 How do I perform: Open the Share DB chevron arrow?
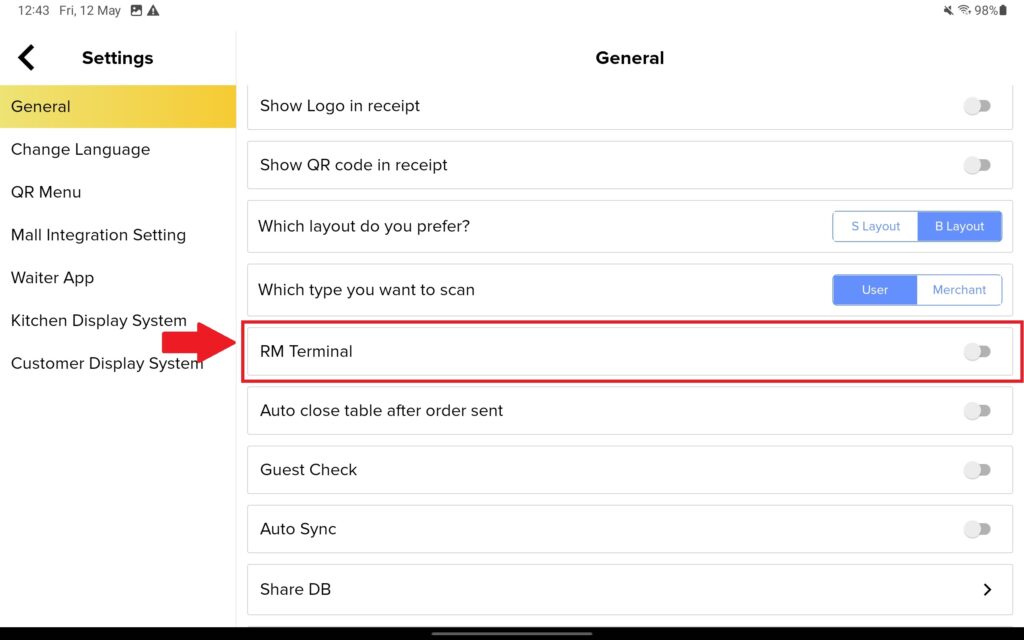click(987, 589)
